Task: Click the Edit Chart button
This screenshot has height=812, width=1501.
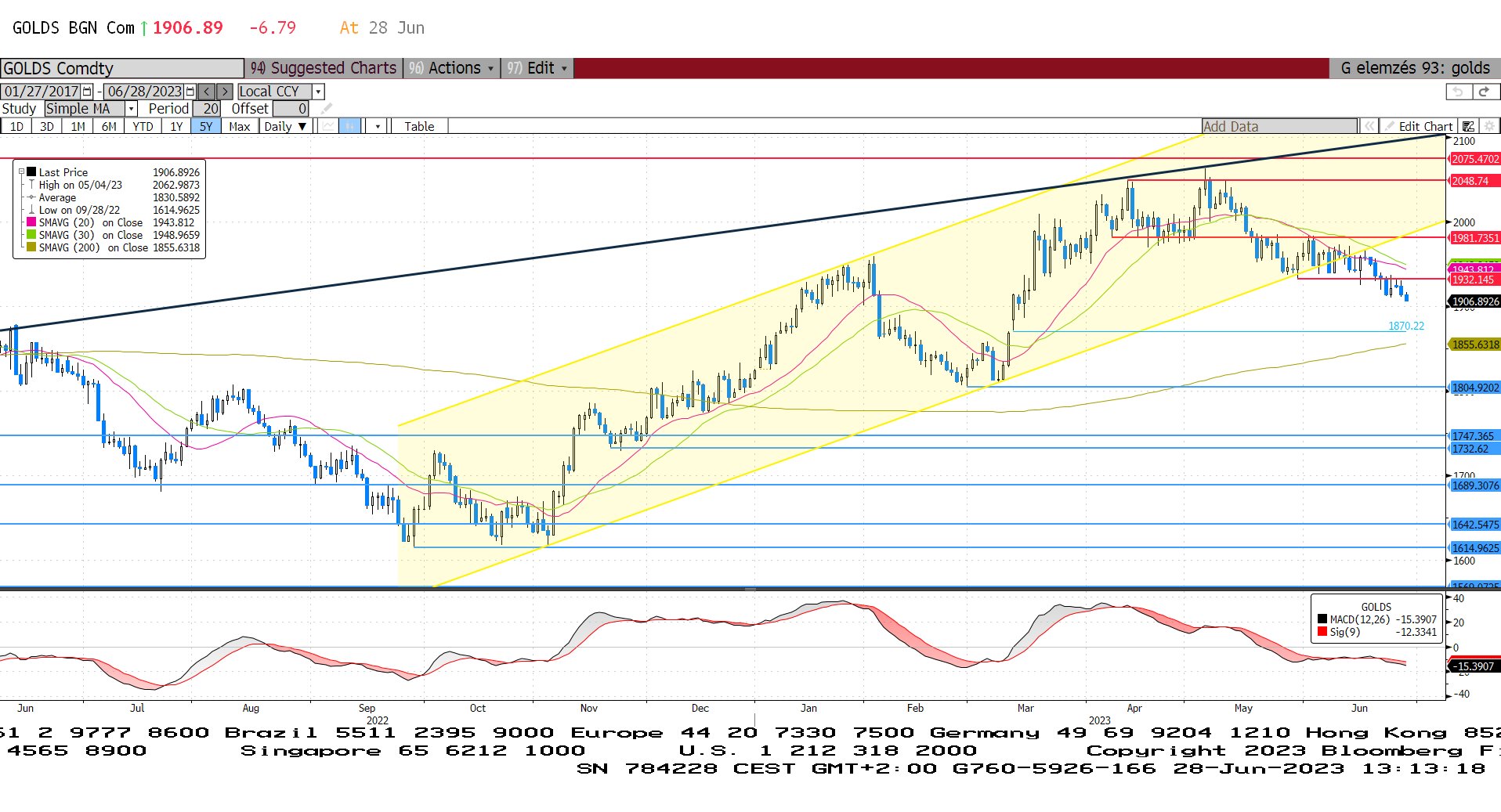Action: tap(1418, 126)
